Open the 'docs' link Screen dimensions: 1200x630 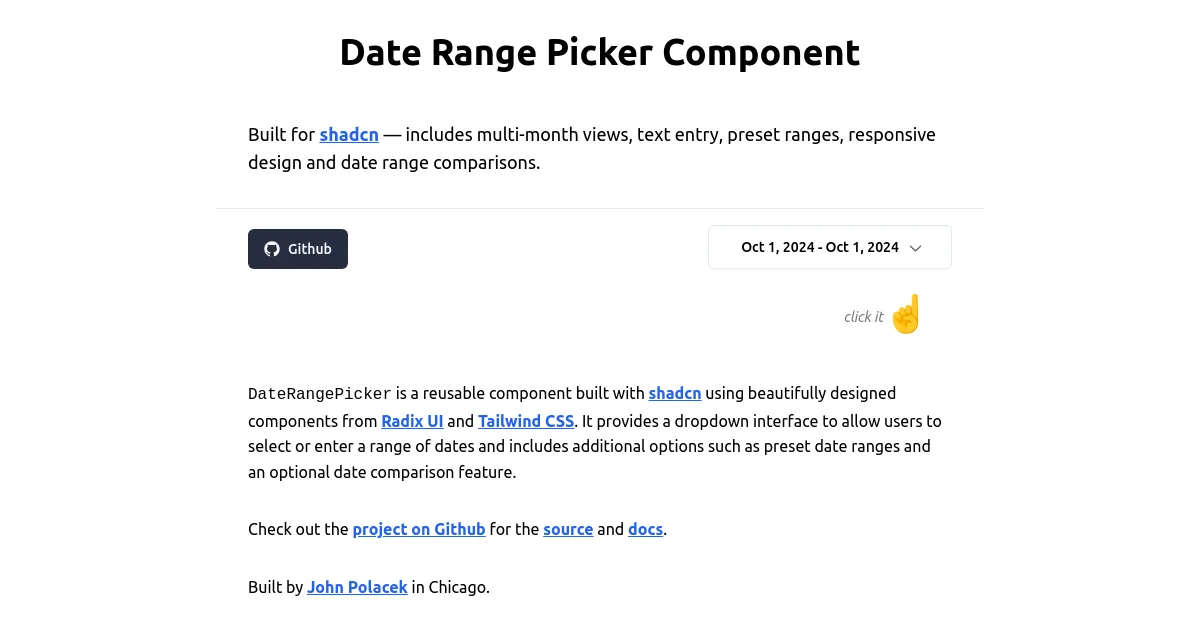click(645, 529)
